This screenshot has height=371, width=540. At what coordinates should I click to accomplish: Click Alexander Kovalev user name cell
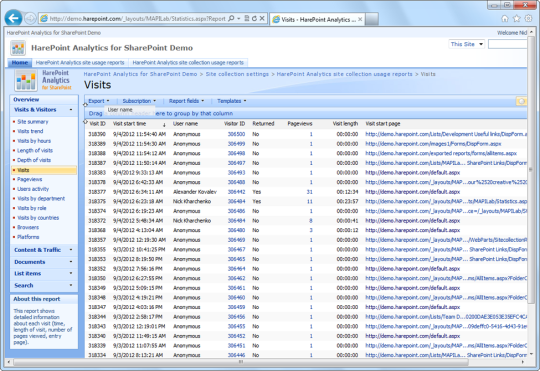click(195, 192)
